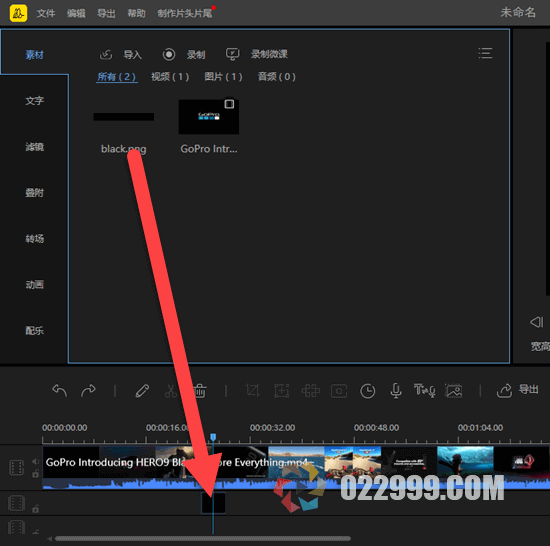Click the microphone voice-over icon

tap(396, 391)
